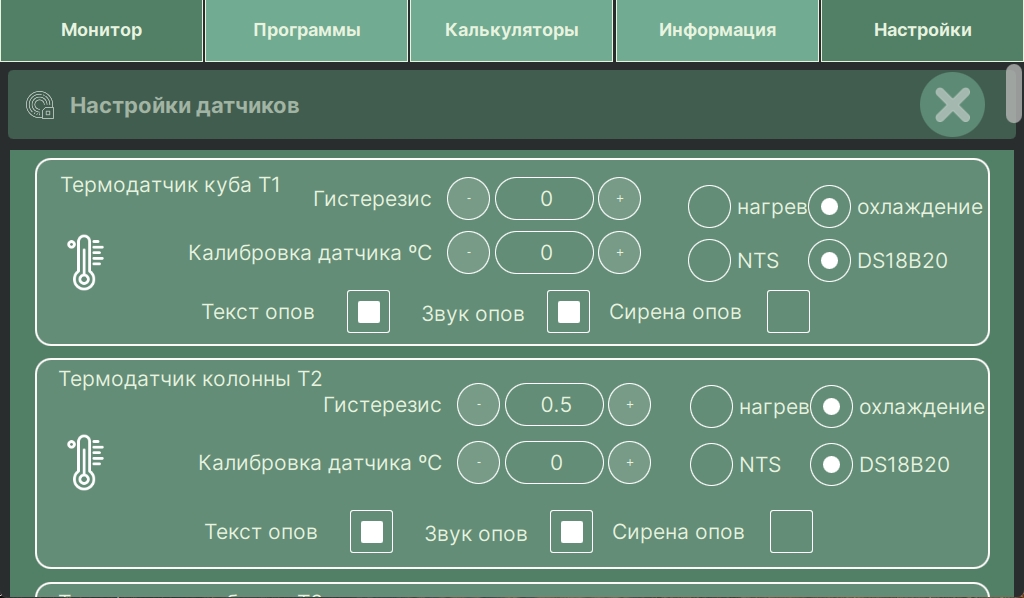Screen dimensions: 1024x598
Task: Click the sensor settings header icon
Action: tap(40, 105)
